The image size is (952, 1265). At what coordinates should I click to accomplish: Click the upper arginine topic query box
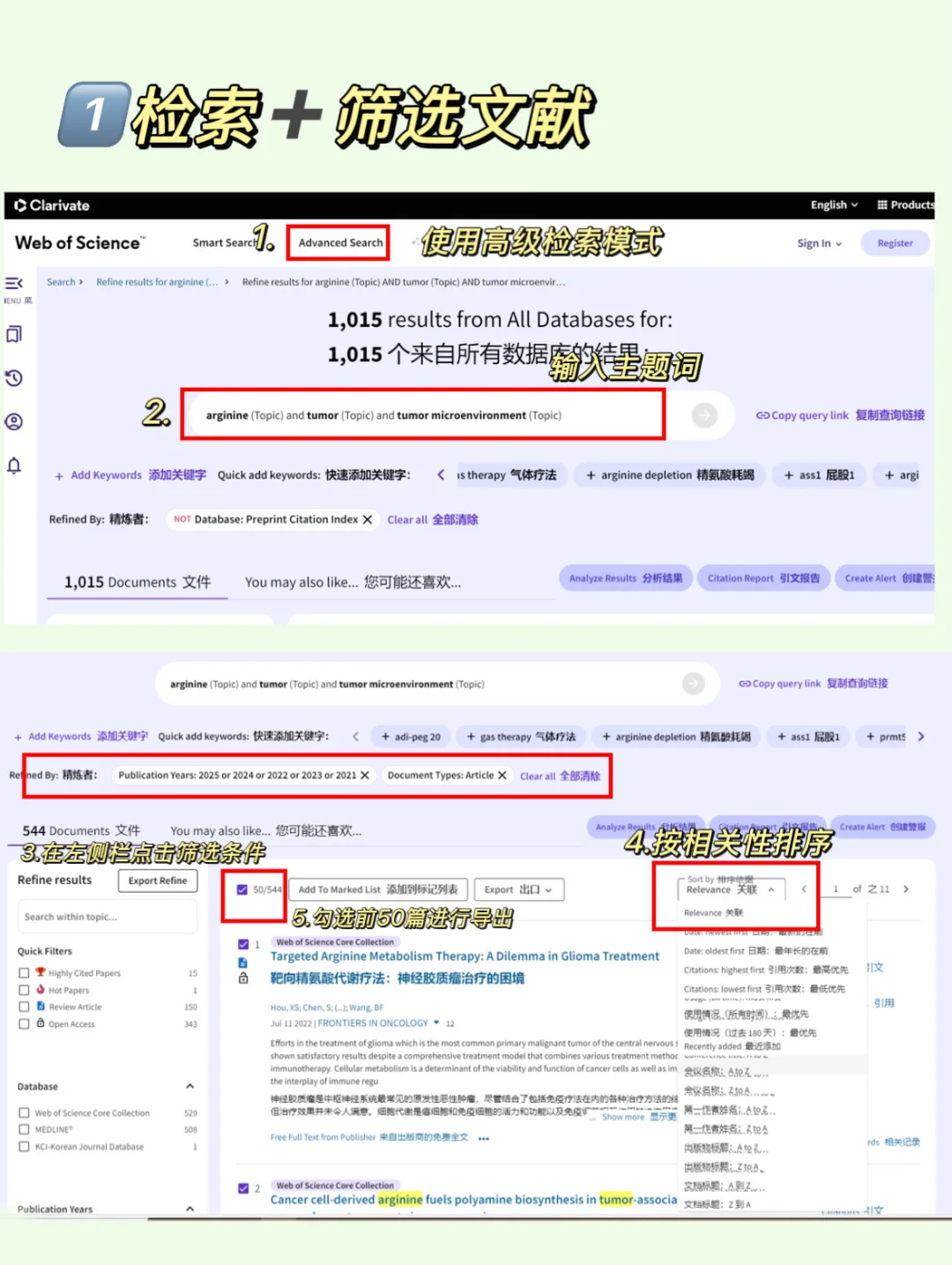tap(463, 415)
